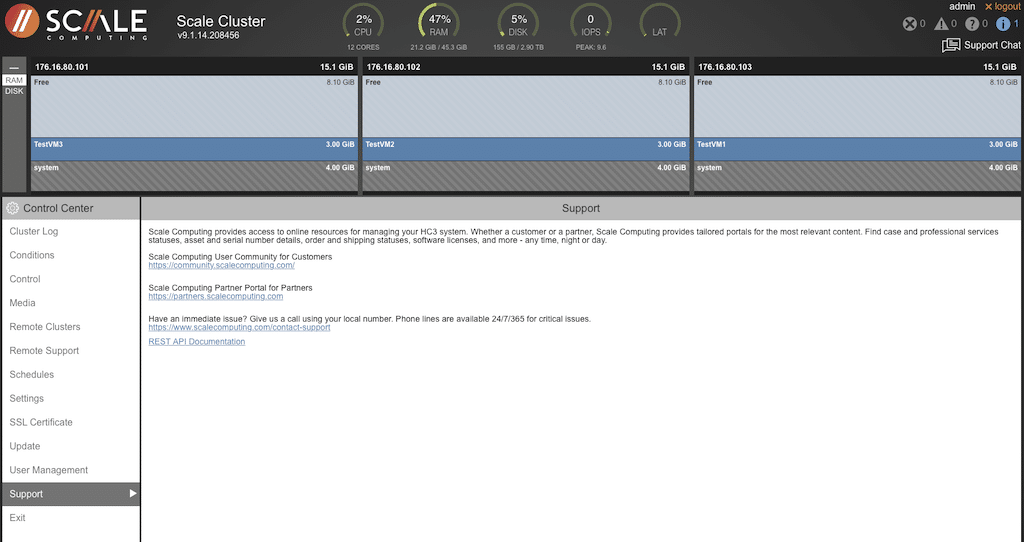Click node header 176.16.80.103
1024x542 pixels.
(x=857, y=67)
